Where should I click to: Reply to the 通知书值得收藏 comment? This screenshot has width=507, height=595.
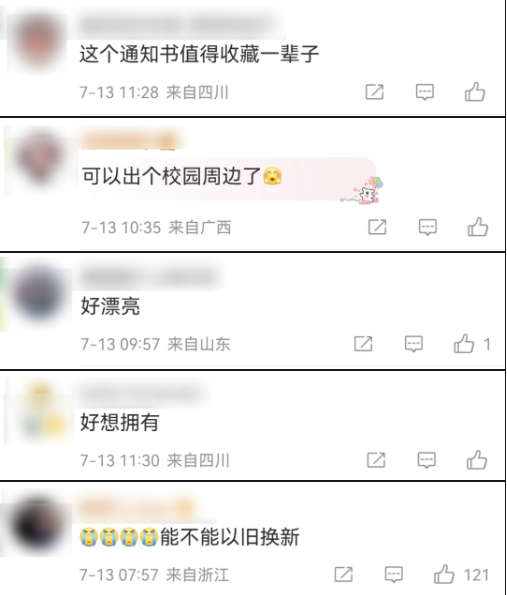point(425,92)
